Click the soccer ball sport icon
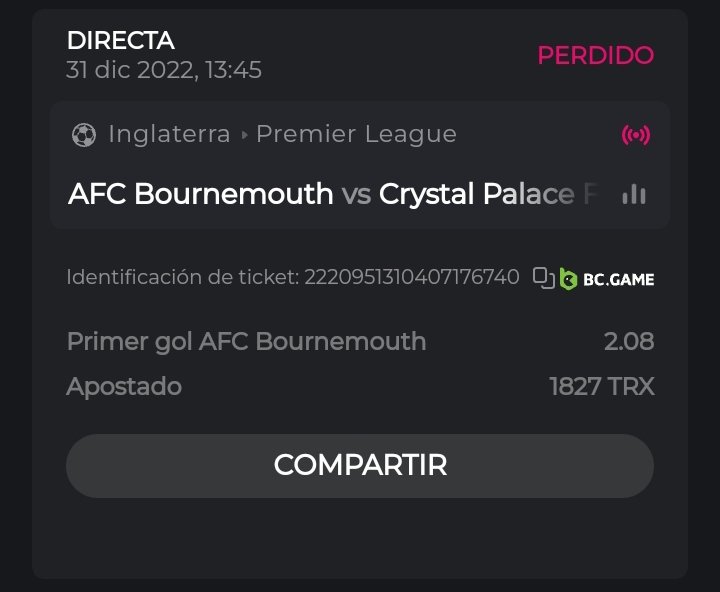Viewport: 720px width, 592px height. pyautogui.click(x=84, y=135)
